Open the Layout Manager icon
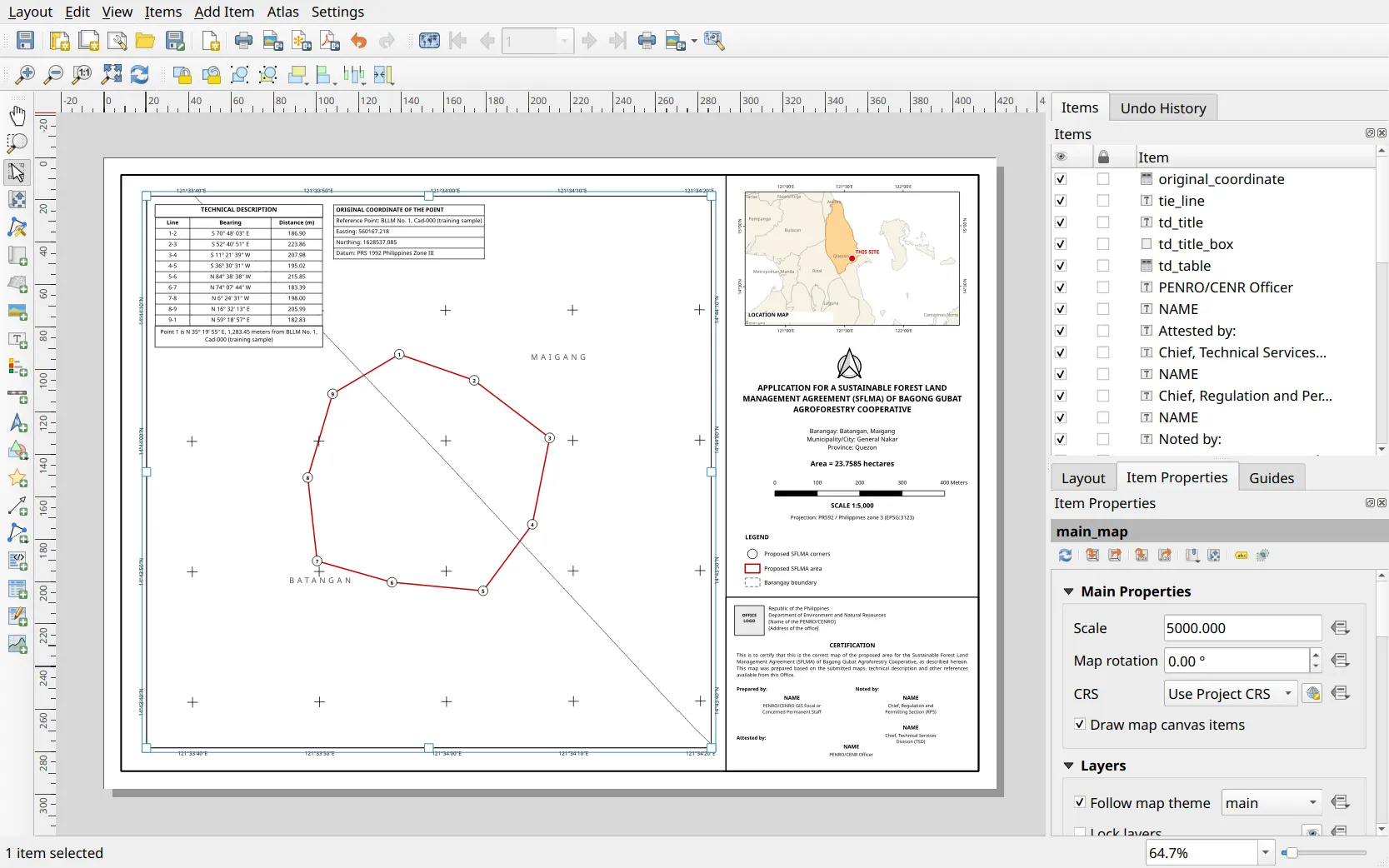This screenshot has width=1389, height=868. 117,41
